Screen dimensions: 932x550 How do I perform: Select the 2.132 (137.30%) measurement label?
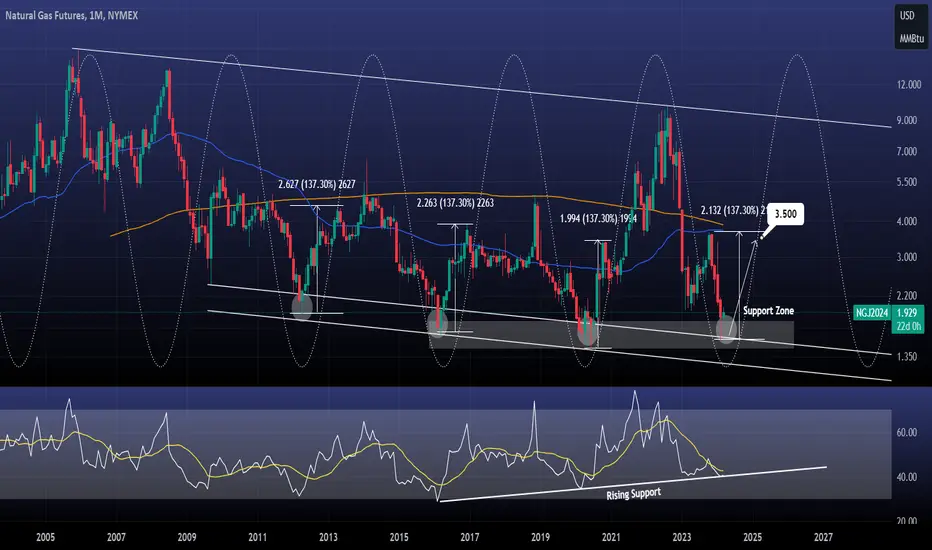tap(733, 210)
